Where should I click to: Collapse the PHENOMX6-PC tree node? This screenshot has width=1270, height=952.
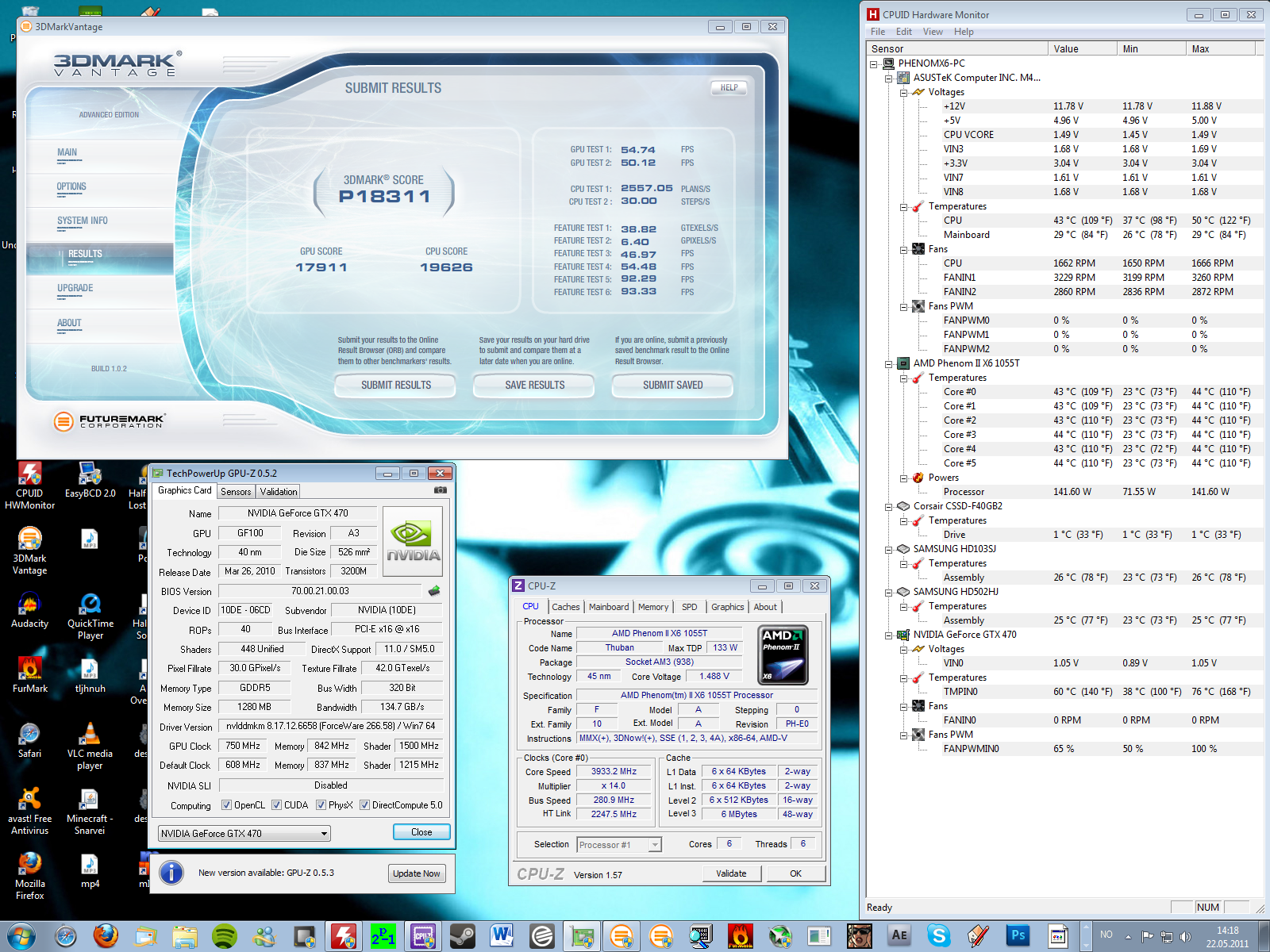(x=874, y=63)
